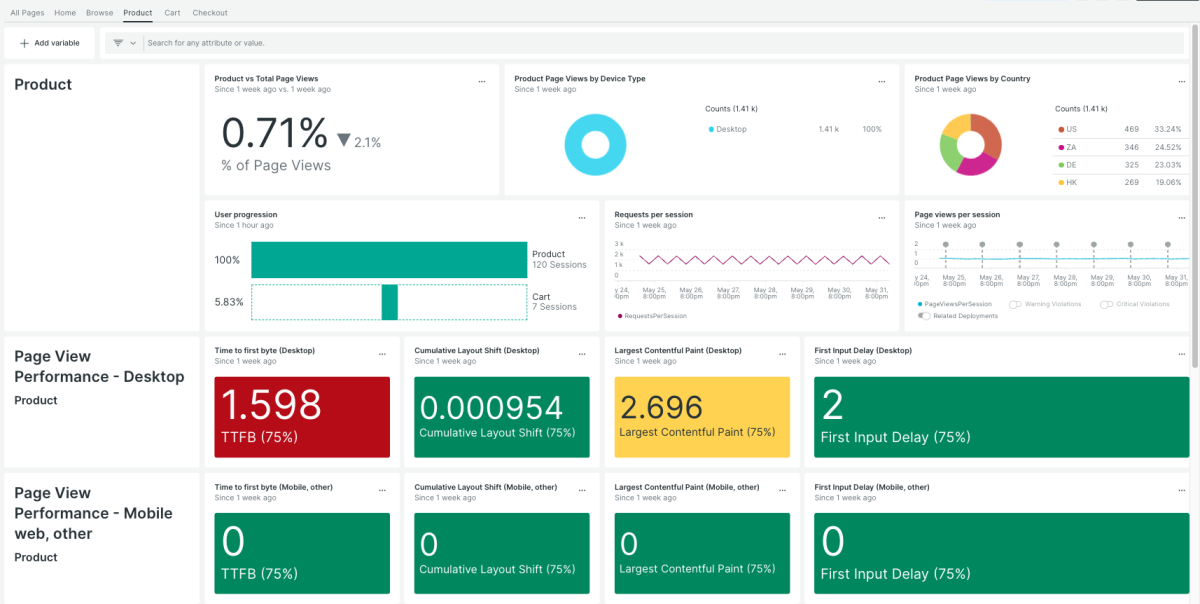Enable the Warning Violations toggle
Screen dimensions: 1200x604
point(1015,304)
